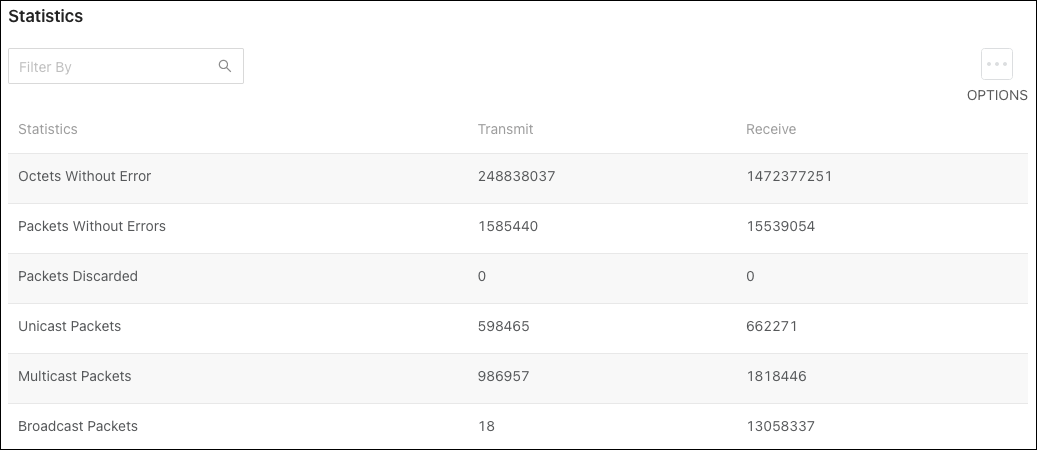Open the Options three-dot button

997,64
